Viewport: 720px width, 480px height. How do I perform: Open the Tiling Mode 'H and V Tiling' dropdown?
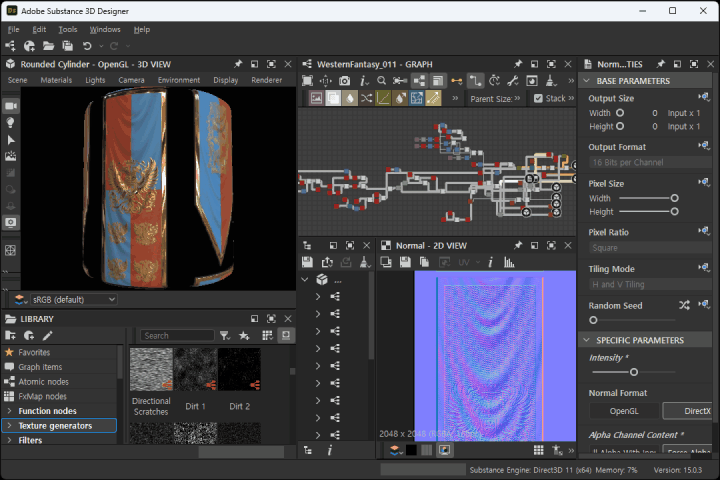(x=650, y=284)
